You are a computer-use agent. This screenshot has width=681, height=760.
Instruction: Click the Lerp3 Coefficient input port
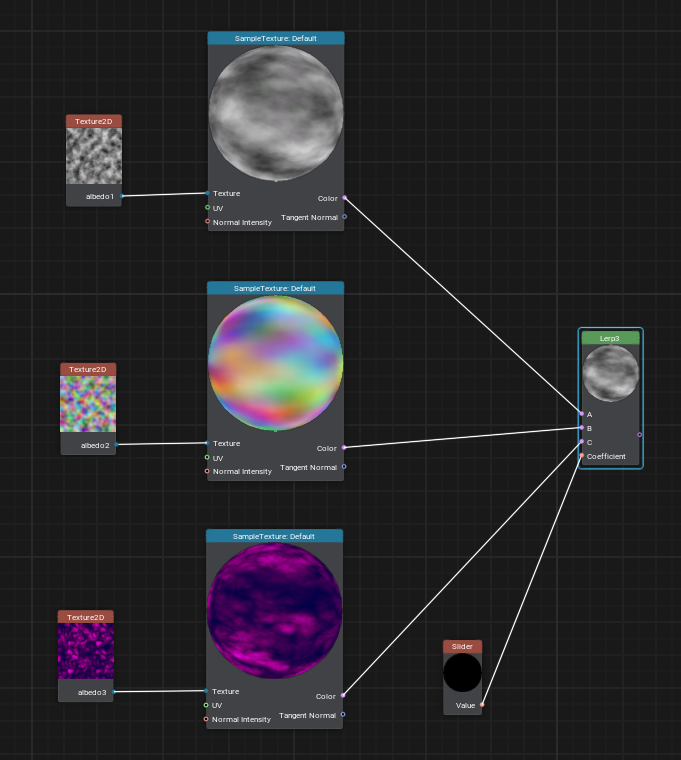click(x=581, y=456)
